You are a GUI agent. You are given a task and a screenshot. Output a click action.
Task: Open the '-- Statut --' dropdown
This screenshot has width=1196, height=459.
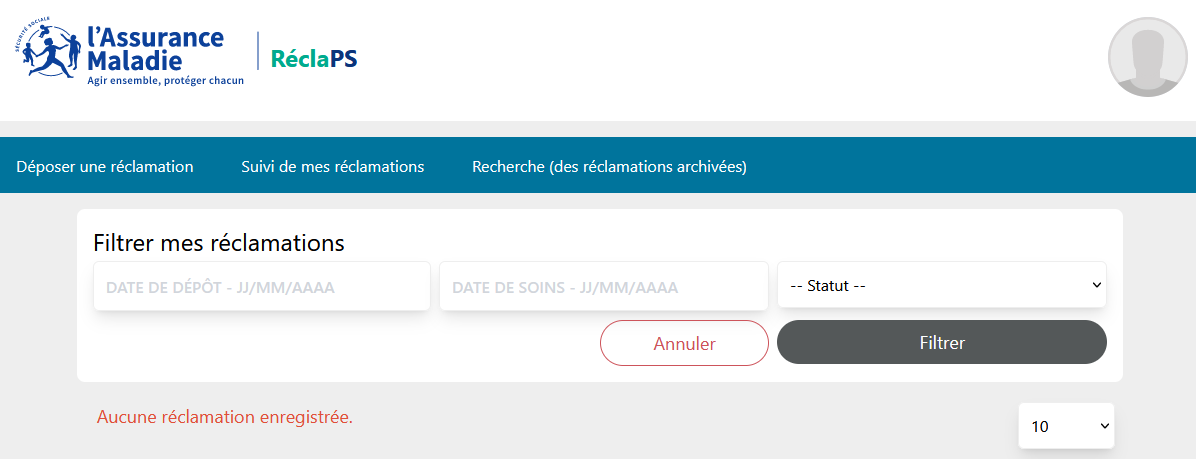point(941,285)
